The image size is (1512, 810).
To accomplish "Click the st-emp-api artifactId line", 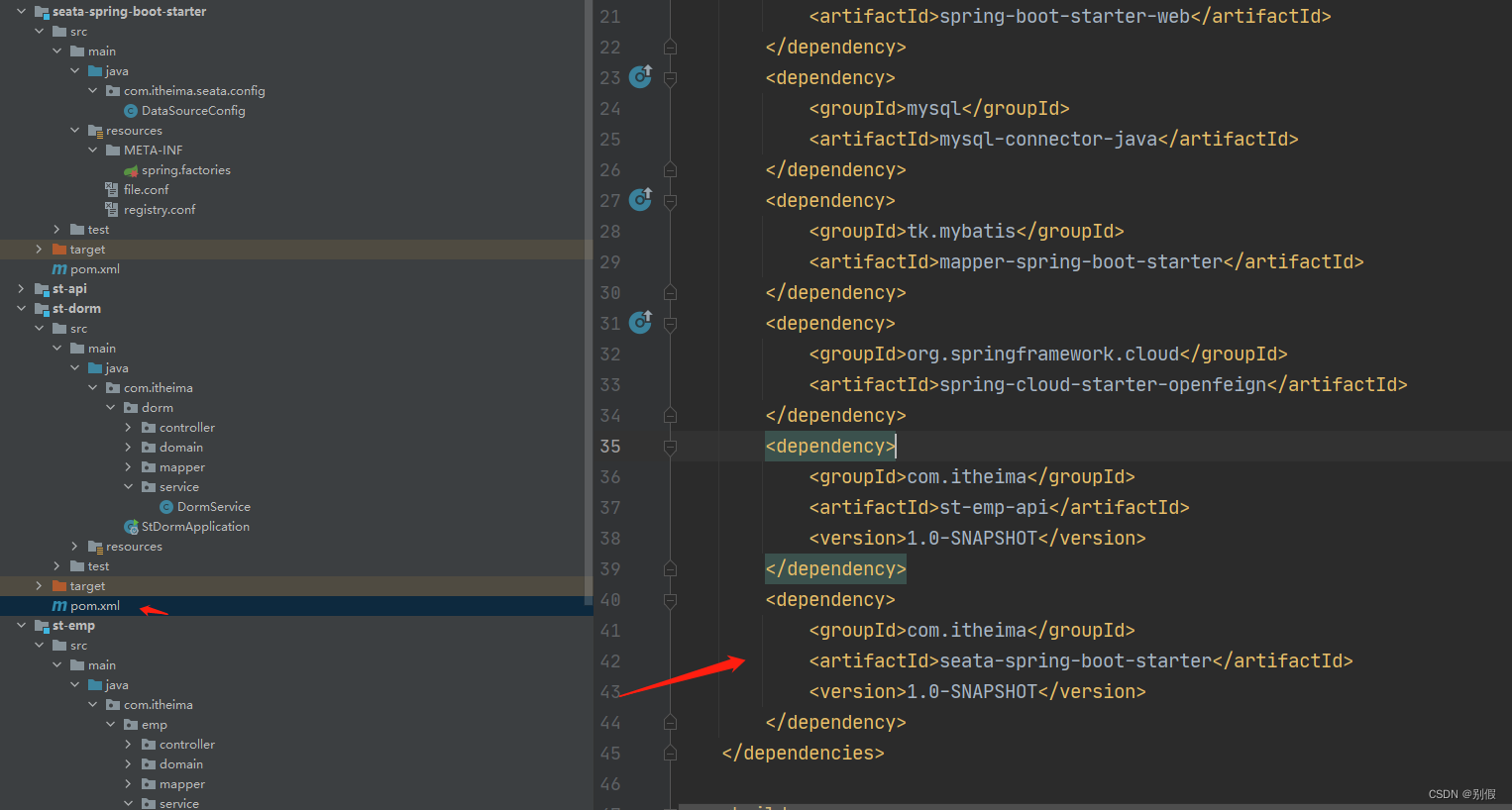I will pyautogui.click(x=999, y=507).
